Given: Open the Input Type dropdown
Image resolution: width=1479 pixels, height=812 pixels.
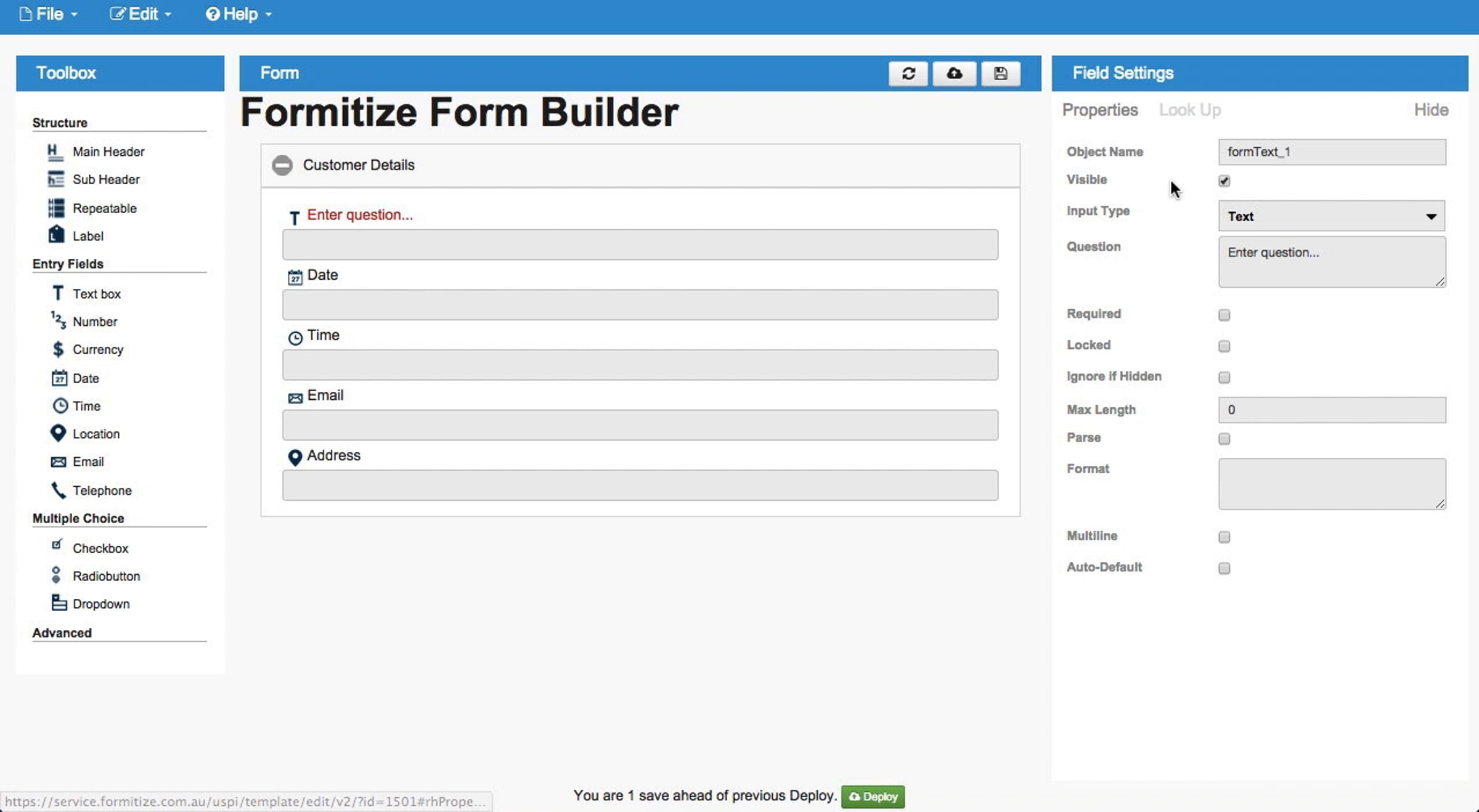Looking at the screenshot, I should click(x=1332, y=216).
